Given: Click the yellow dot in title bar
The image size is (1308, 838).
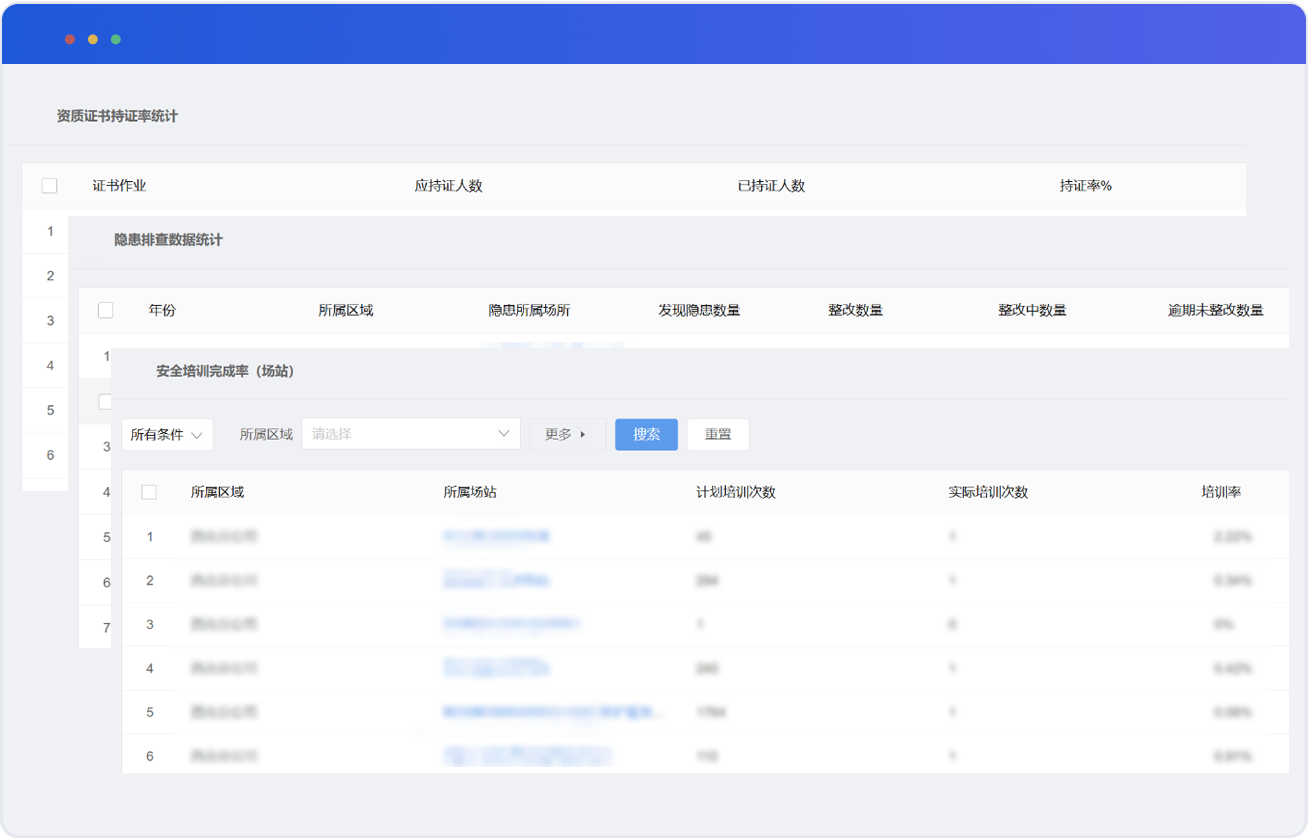Looking at the screenshot, I should click(x=93, y=39).
